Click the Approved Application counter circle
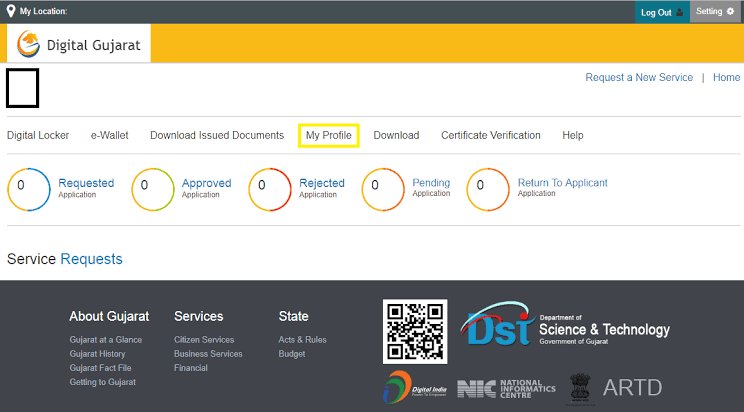Image resolution: width=744 pixels, height=412 pixels. click(x=153, y=189)
